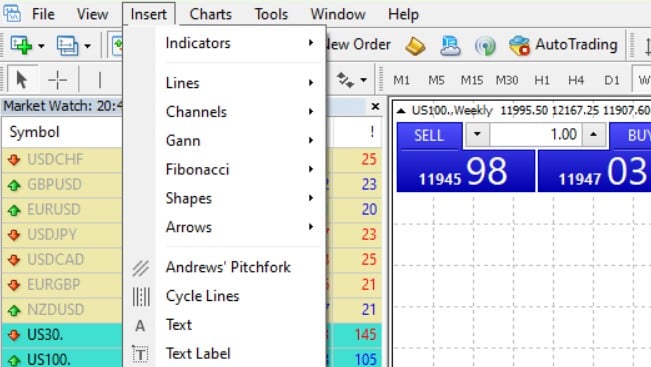The height and width of the screenshot is (367, 651).
Task: Click the letter A Text icon
Action: [x=140, y=325]
